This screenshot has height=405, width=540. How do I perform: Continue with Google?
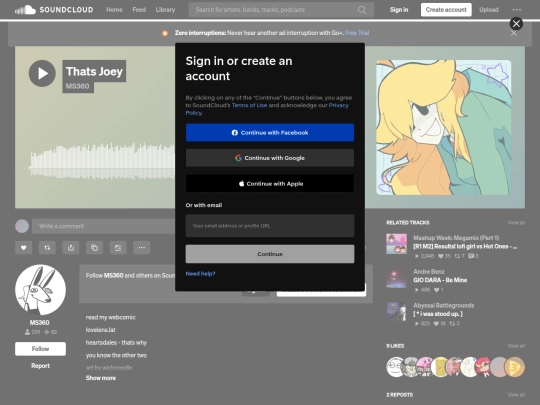point(270,158)
